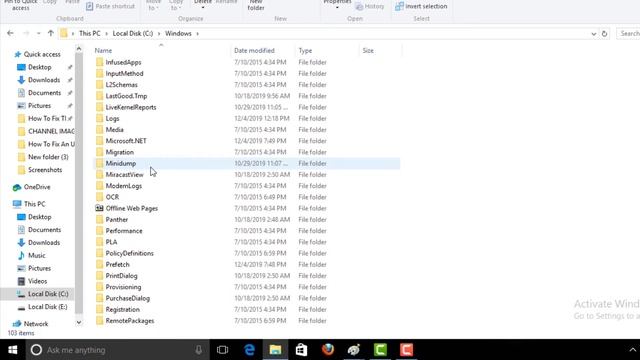
Task: Select the LiveKernelReports folder name
Action: (131, 107)
